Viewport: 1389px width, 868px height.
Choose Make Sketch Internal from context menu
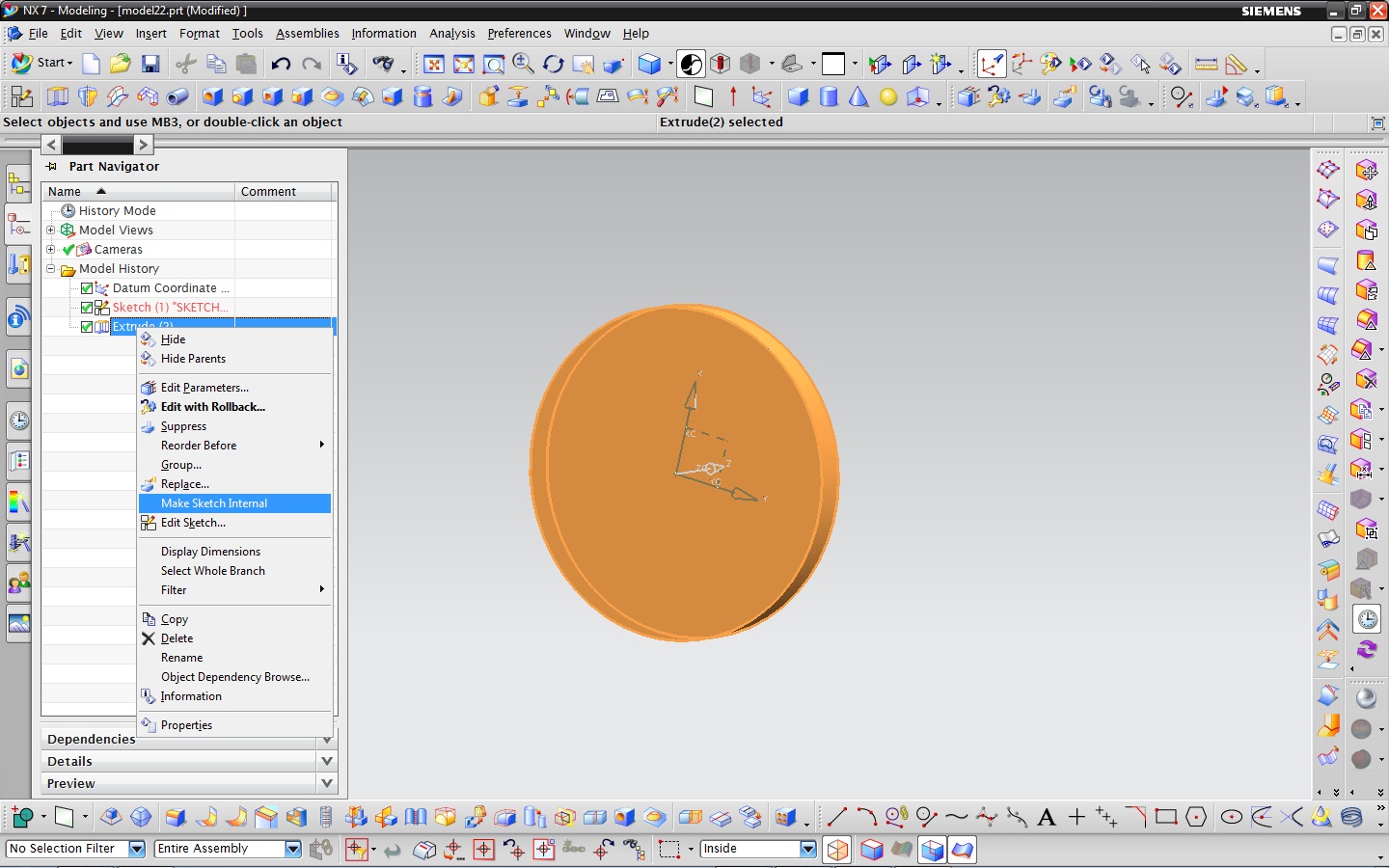coord(213,502)
